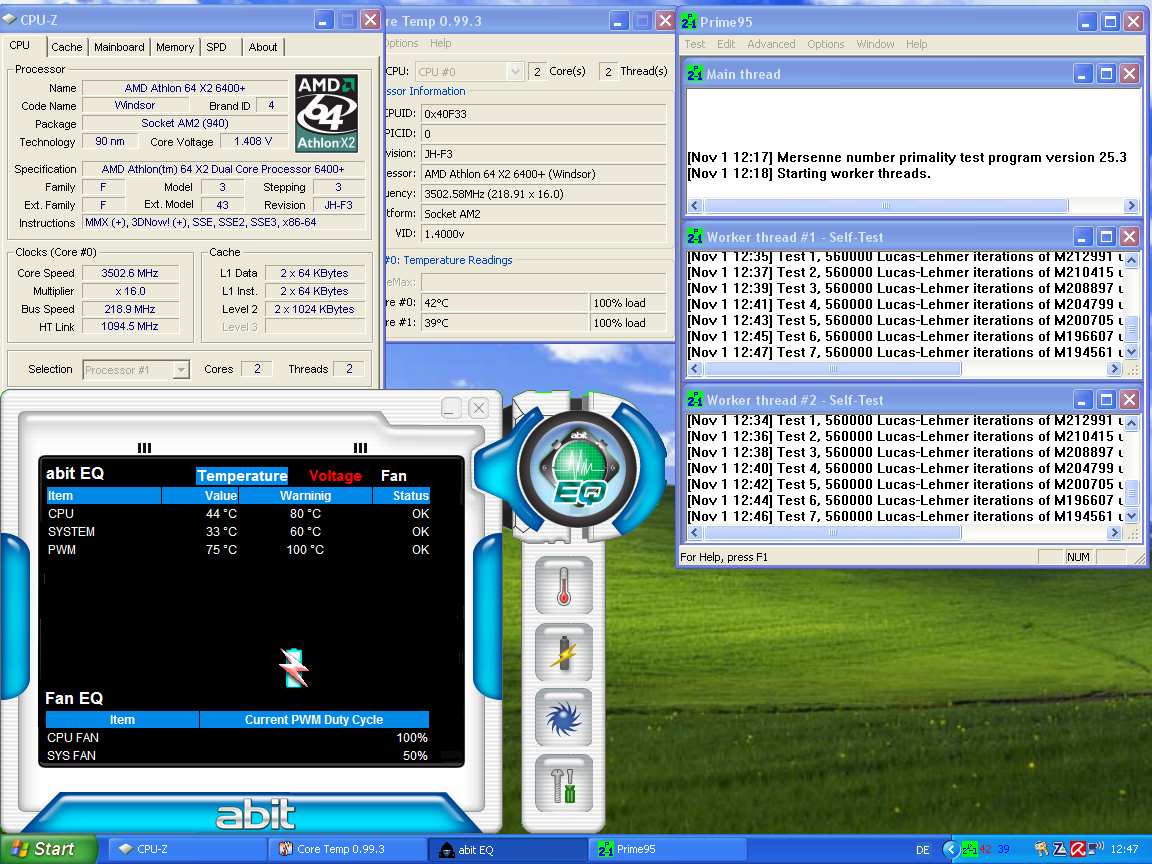Select the About tab in CPU-Z
Screen dimensions: 1152x864
pos(263,47)
